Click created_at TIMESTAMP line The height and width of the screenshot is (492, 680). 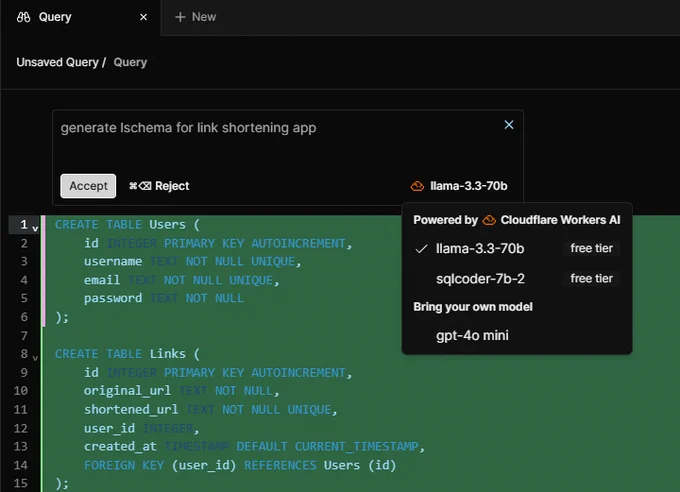click(254, 446)
